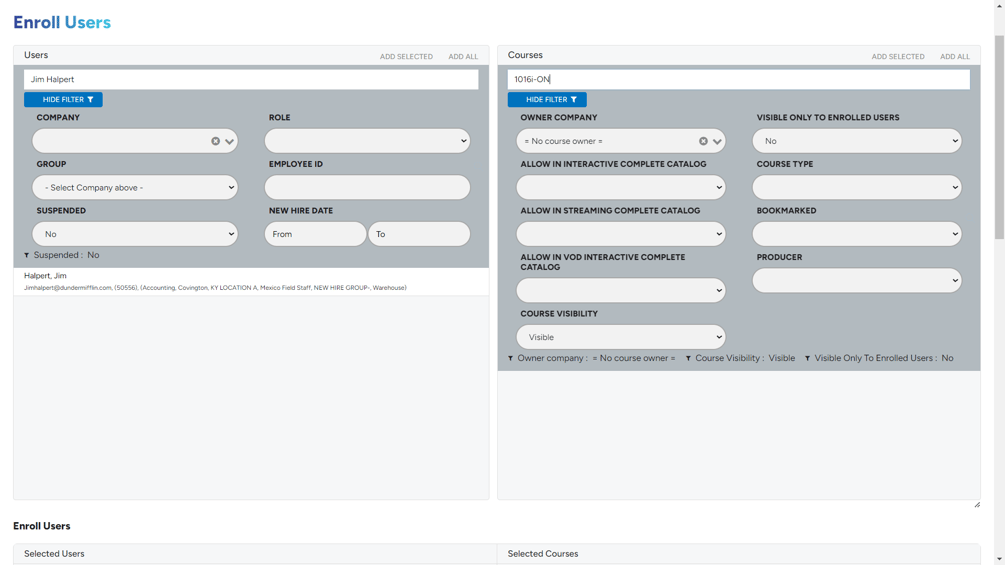Viewport: 1005px width, 565px height.
Task: Open the Bookmarked dropdown
Action: pyautogui.click(x=857, y=234)
